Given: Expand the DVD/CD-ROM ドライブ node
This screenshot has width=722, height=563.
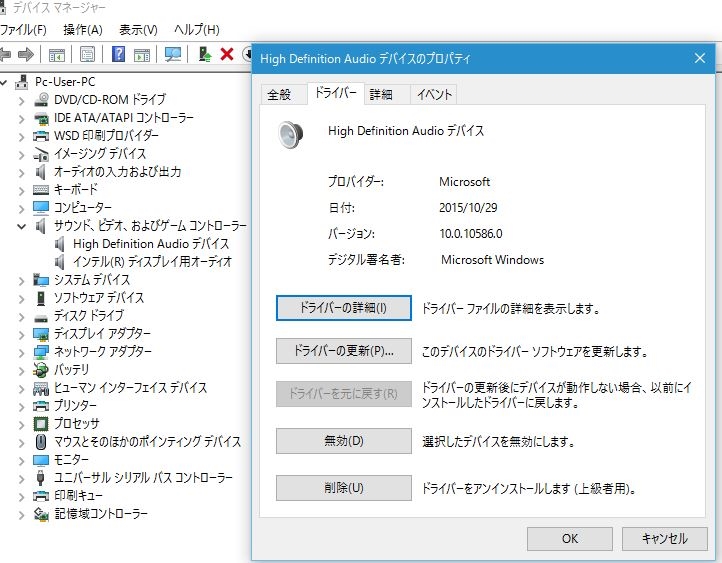Looking at the screenshot, I should [x=21, y=100].
